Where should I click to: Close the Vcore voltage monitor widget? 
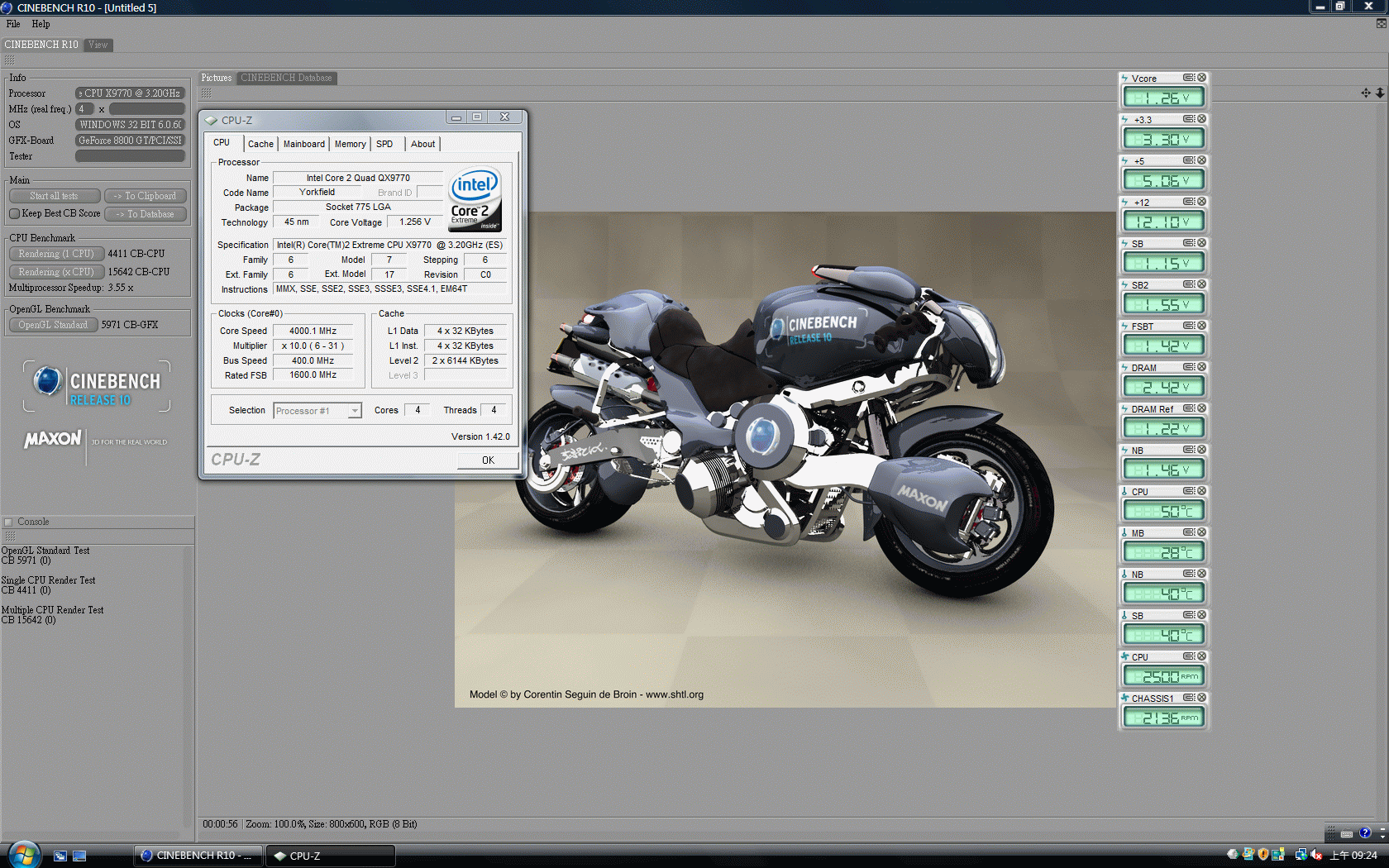click(x=1201, y=78)
